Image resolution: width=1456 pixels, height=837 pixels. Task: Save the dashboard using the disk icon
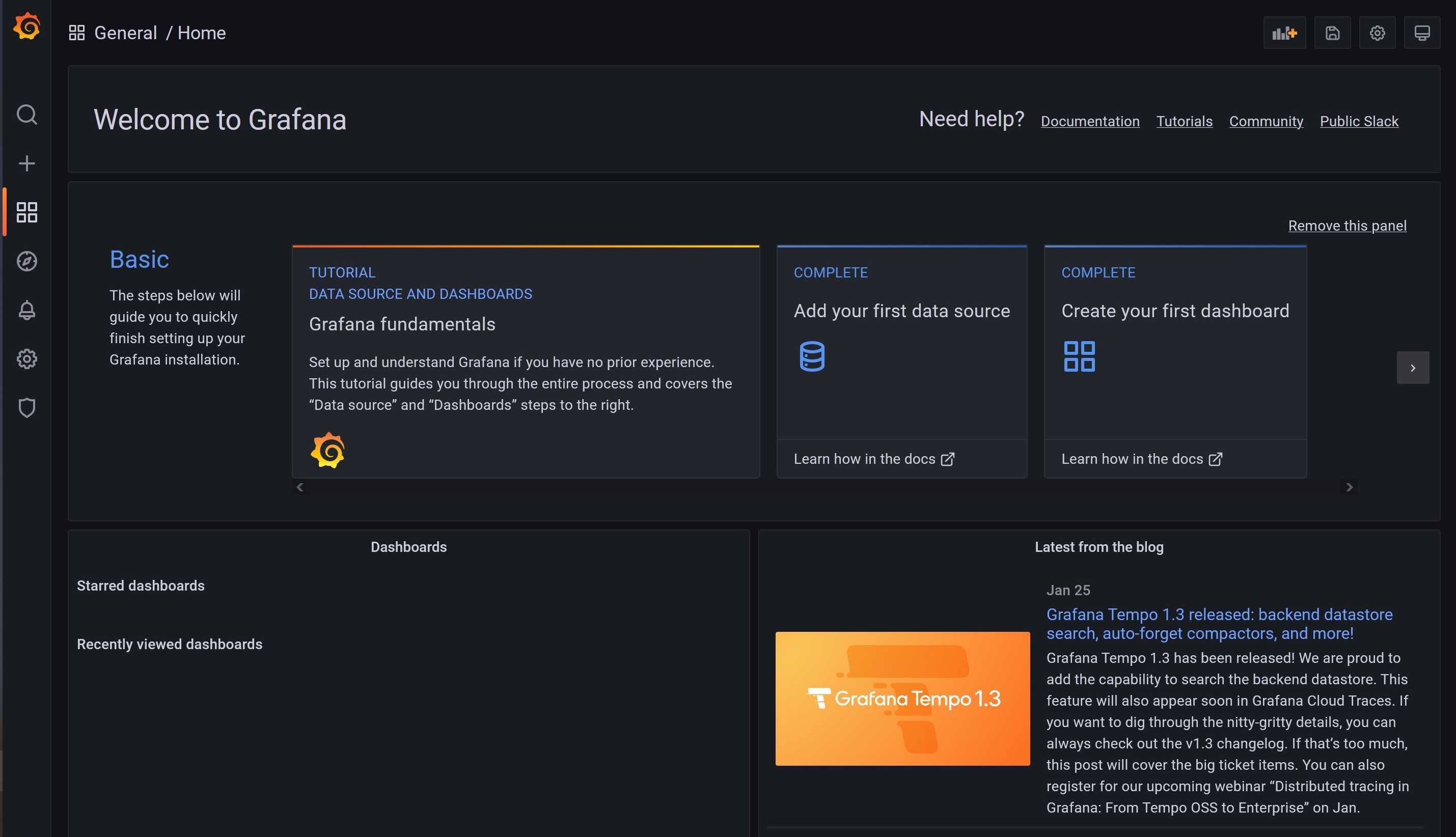point(1332,33)
